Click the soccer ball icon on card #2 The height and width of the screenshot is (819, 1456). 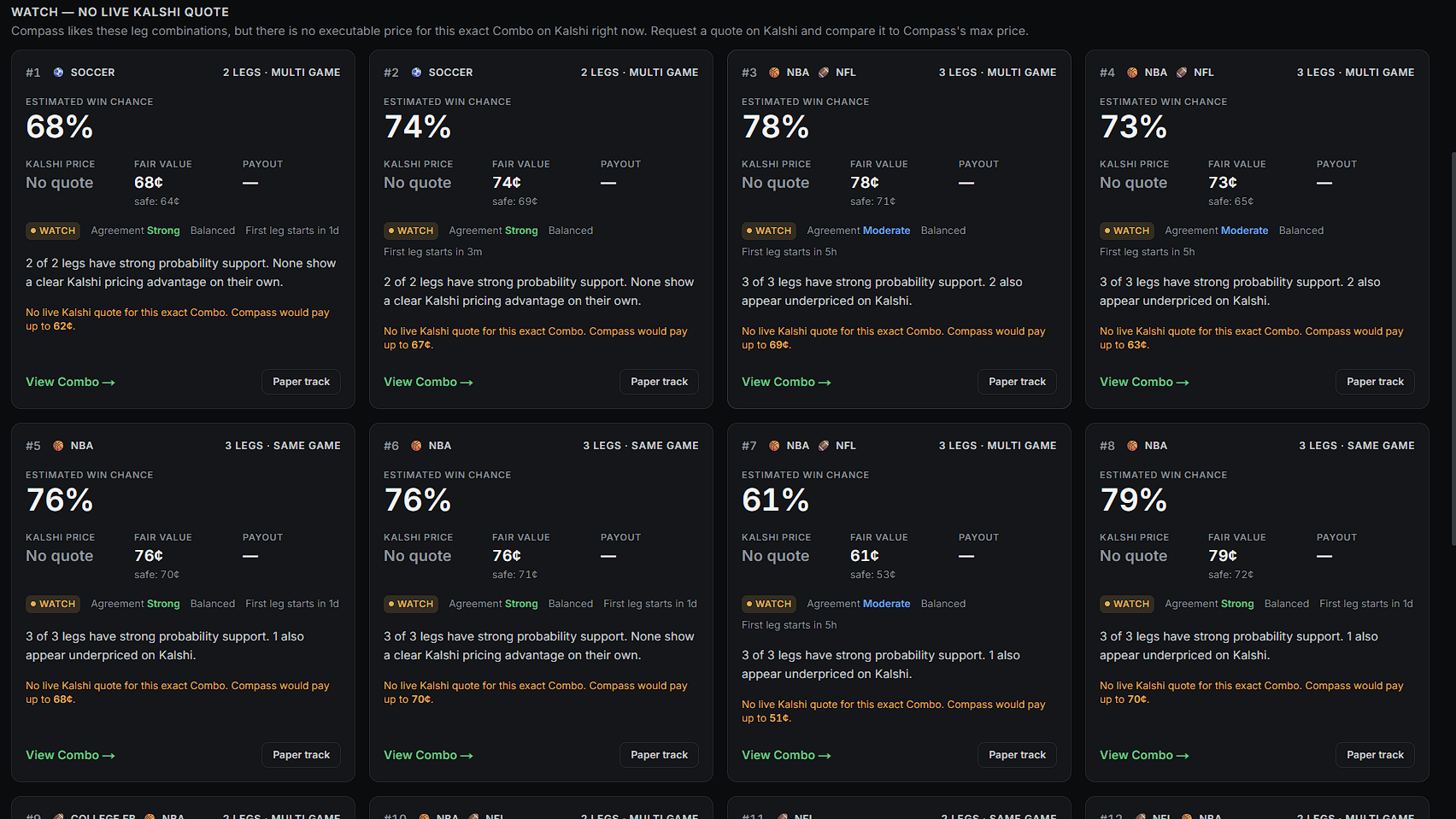(x=416, y=73)
